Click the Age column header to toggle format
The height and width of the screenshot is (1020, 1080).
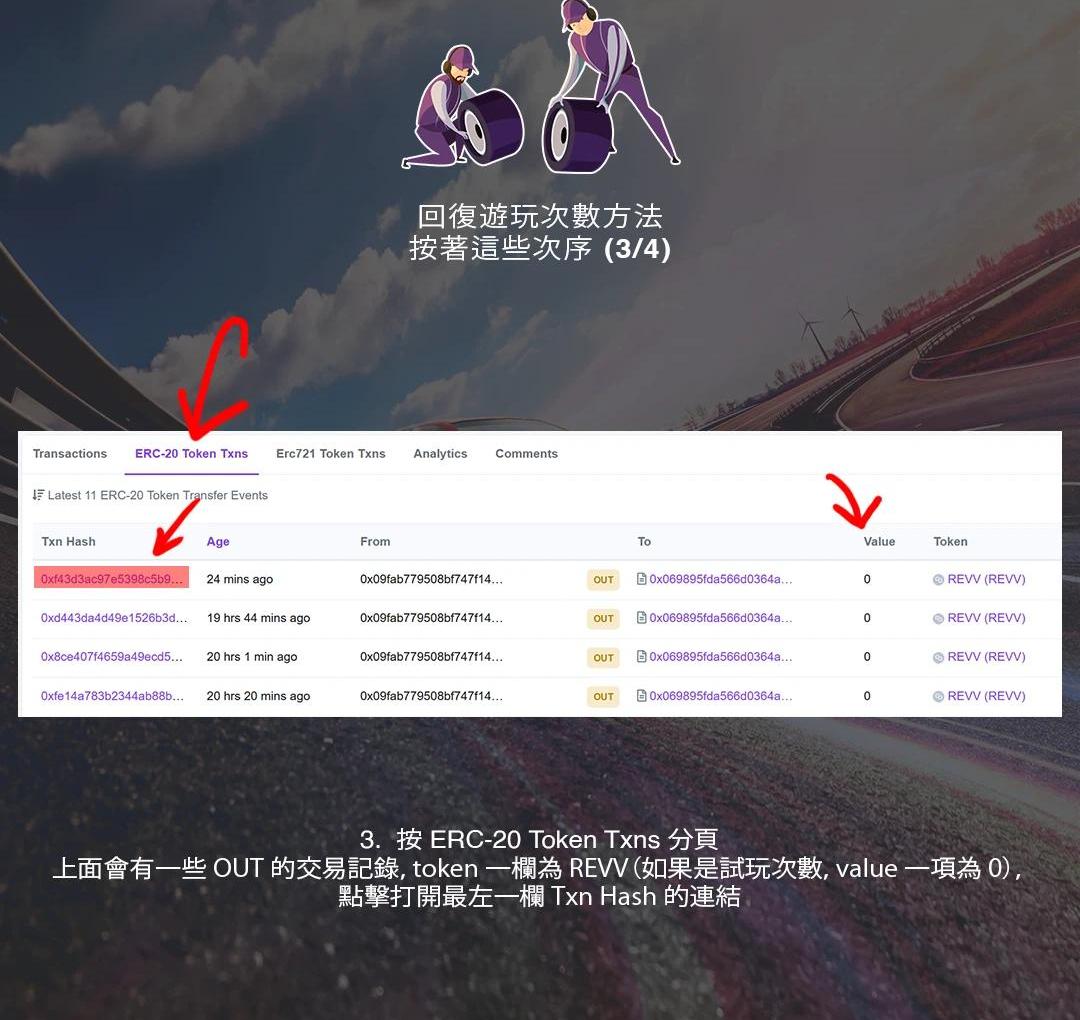pyautogui.click(x=218, y=542)
